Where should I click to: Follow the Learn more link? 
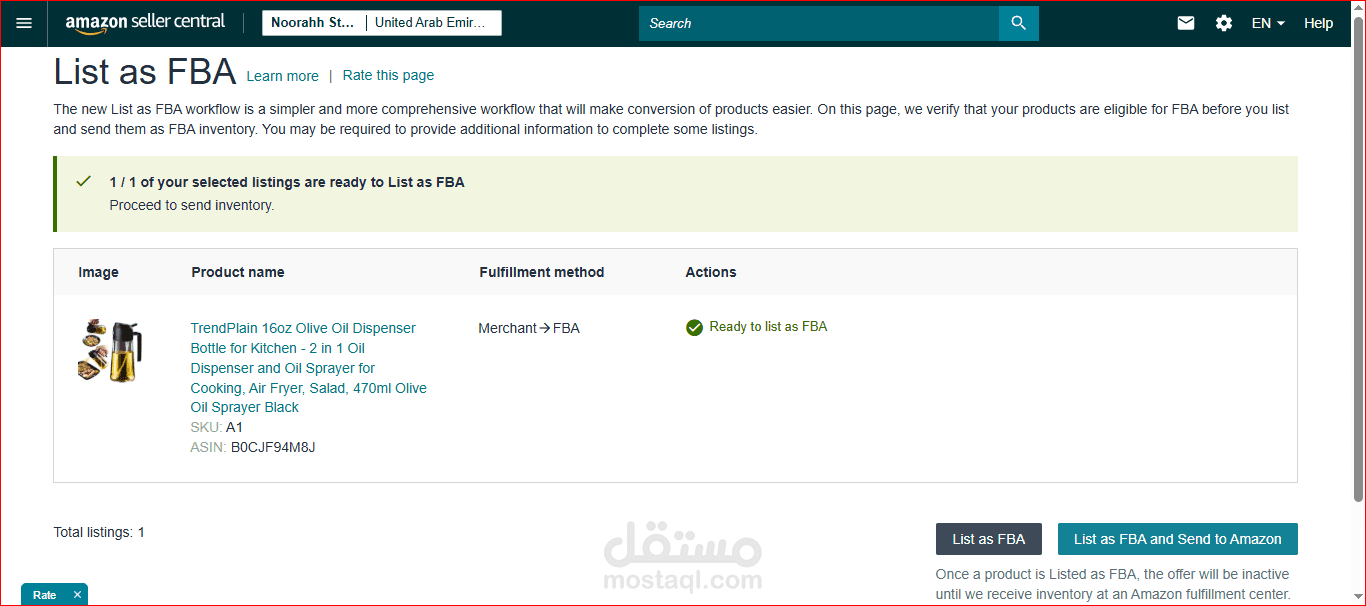coord(283,76)
